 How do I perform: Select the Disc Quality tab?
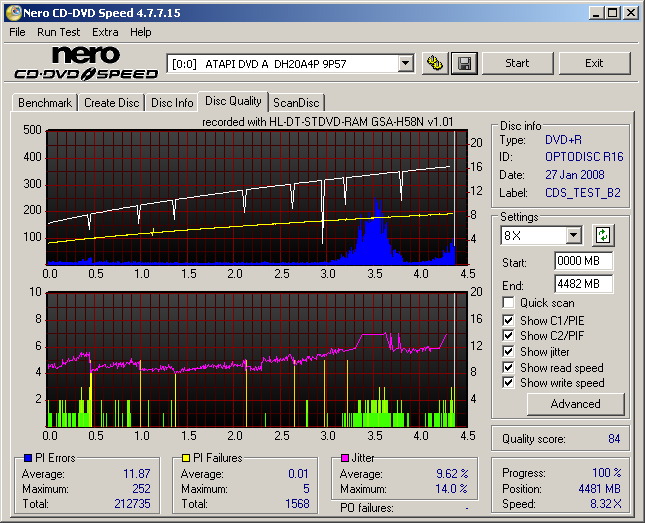pos(233,101)
